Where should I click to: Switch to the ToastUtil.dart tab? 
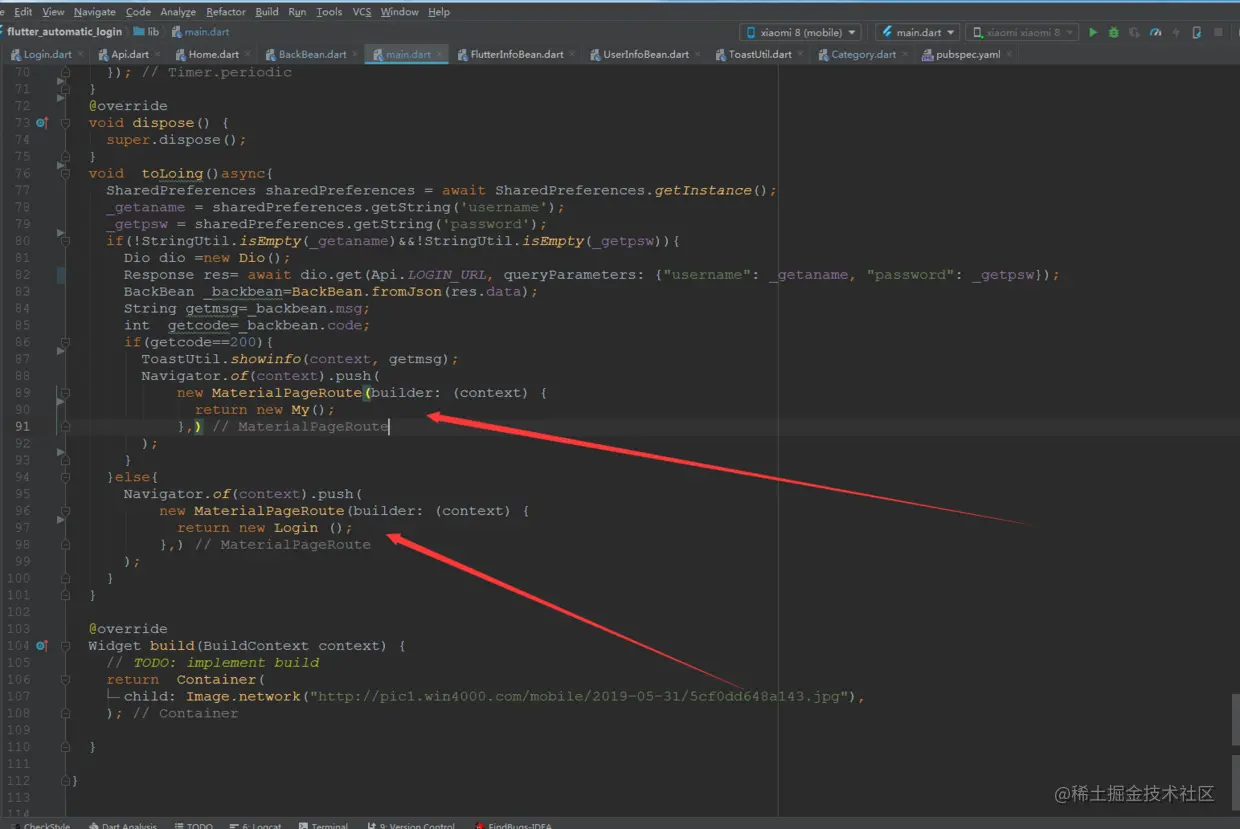pos(760,55)
